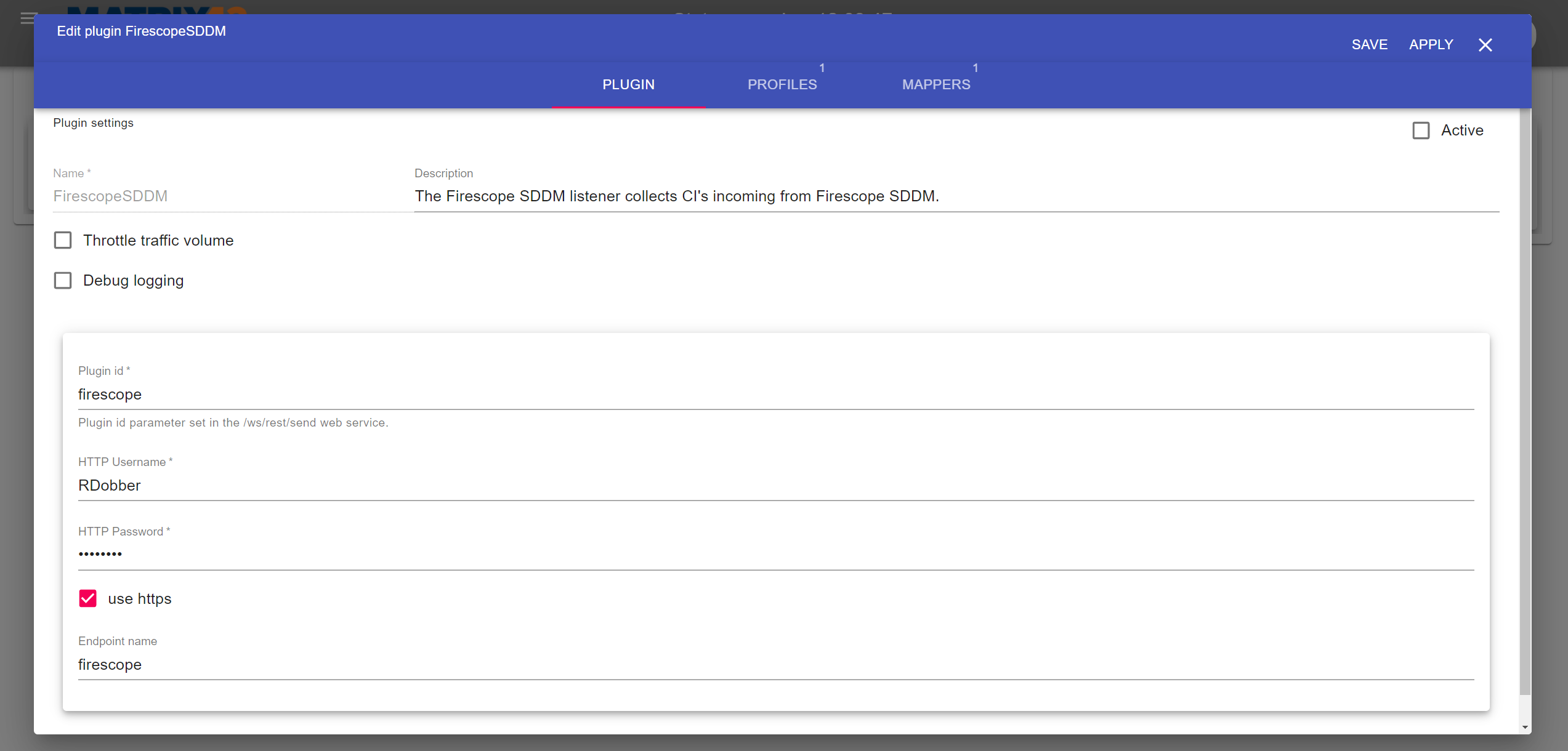Screen dimensions: 1568x751
Task: Click the Edit plugin FirescopeSDDM title
Action: pos(142,31)
